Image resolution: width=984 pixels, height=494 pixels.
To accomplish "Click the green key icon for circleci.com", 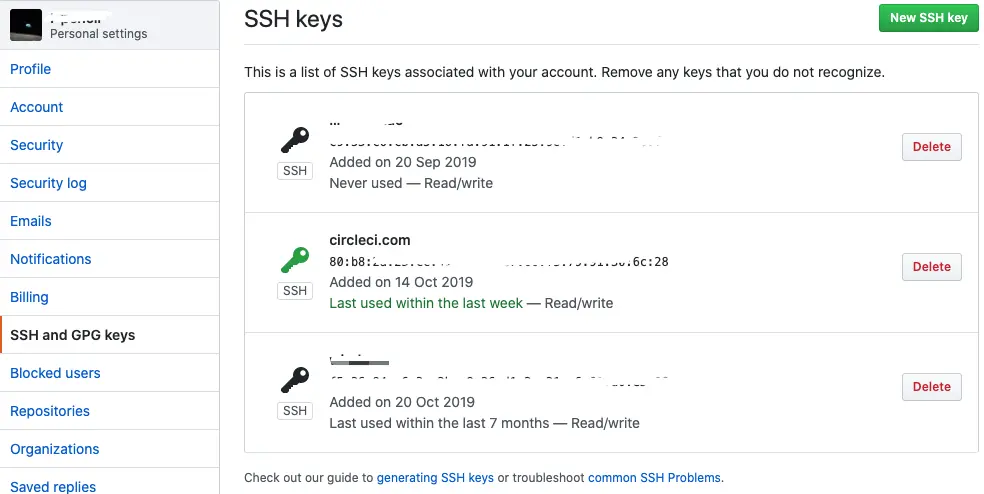I will 295,260.
